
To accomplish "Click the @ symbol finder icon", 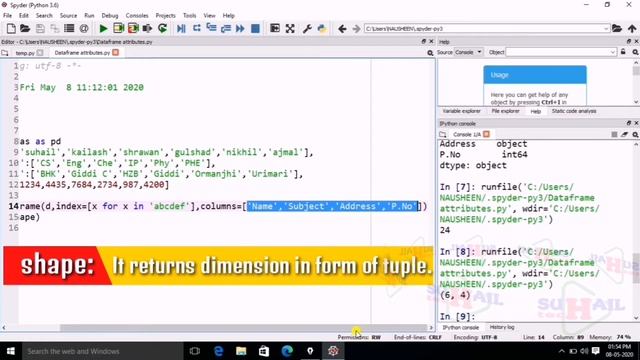I will (x=84, y=29).
